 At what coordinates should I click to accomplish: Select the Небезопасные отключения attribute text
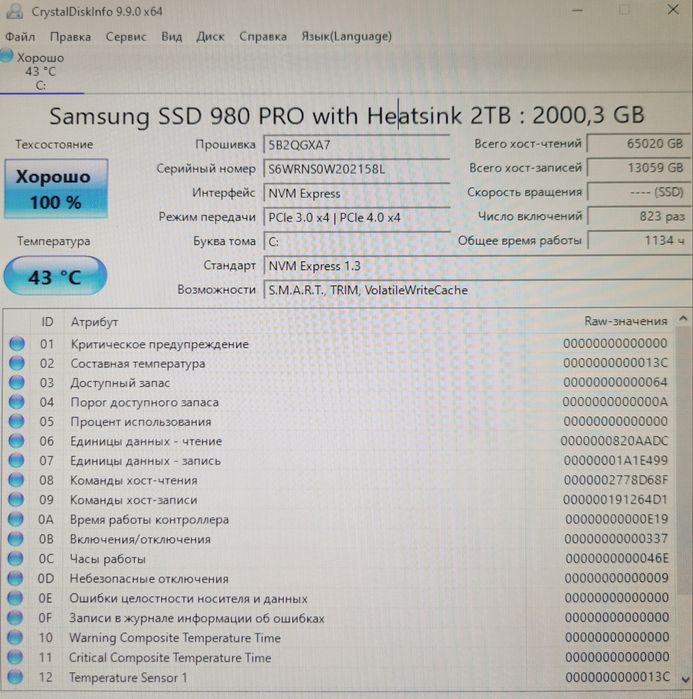click(149, 579)
